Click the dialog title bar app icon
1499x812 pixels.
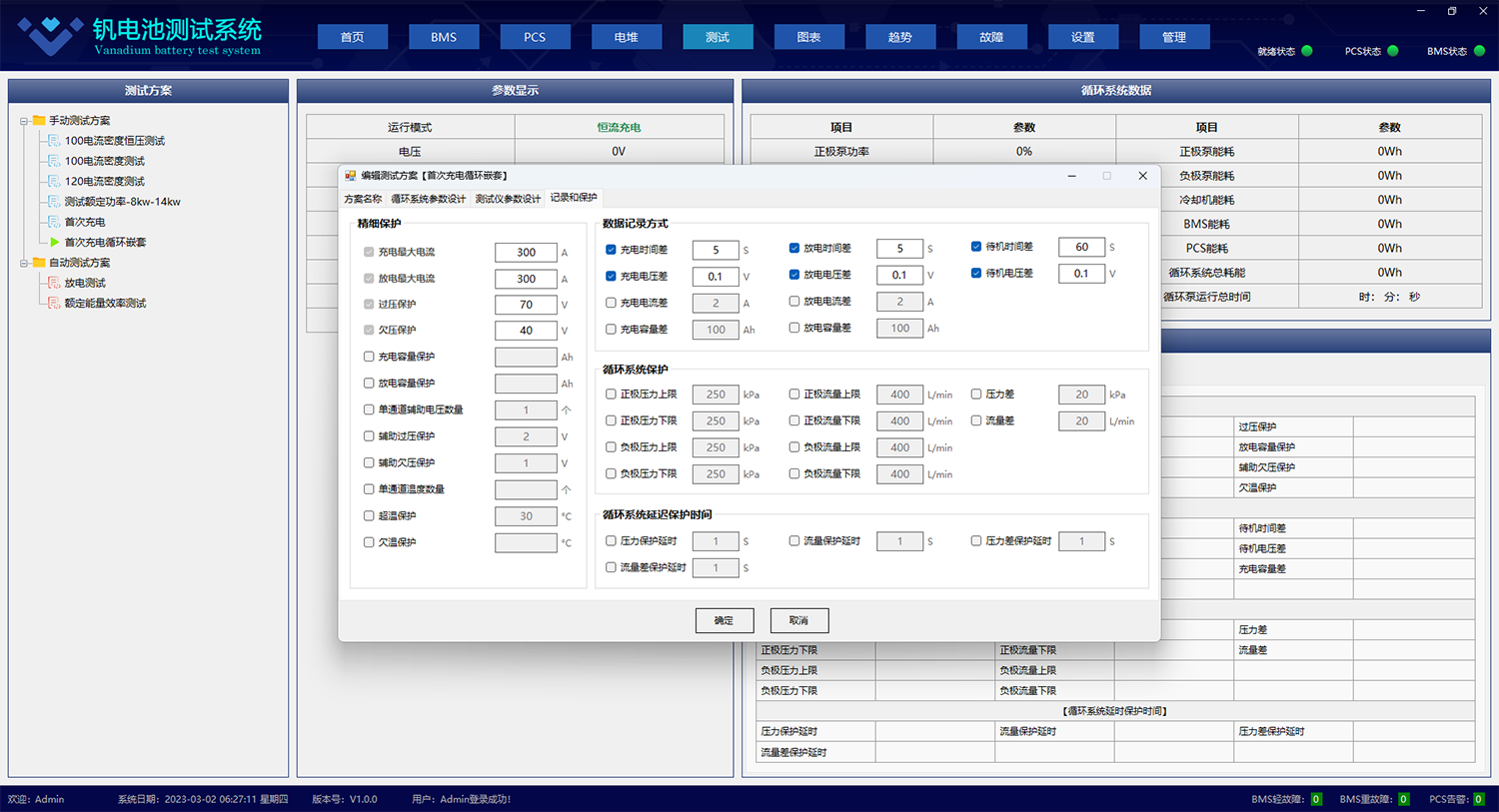350,176
